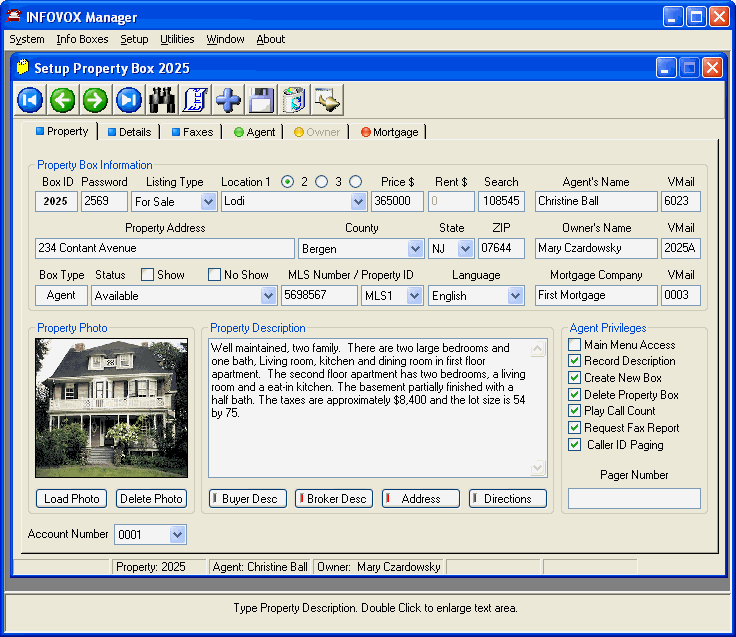Open the Utilities menu

pos(177,39)
